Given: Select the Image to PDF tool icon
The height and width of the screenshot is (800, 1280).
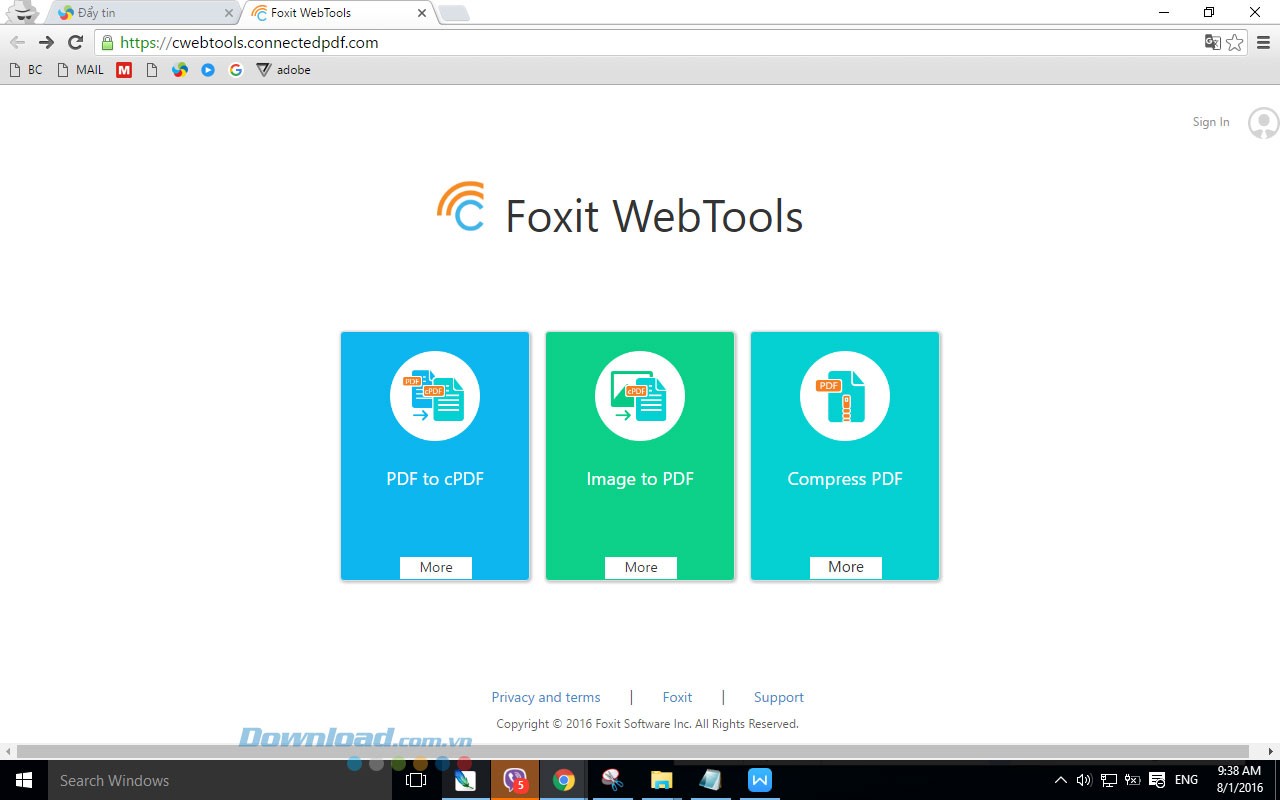Looking at the screenshot, I should point(639,395).
